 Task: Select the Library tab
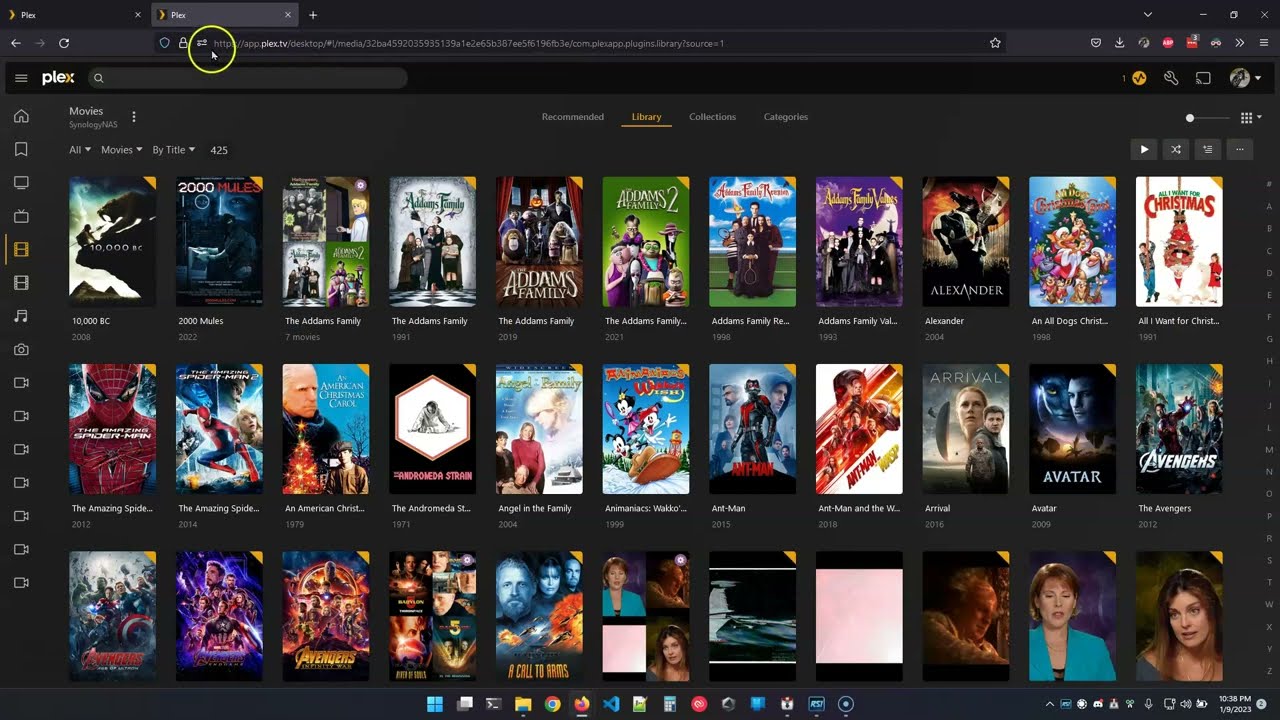[x=646, y=117]
